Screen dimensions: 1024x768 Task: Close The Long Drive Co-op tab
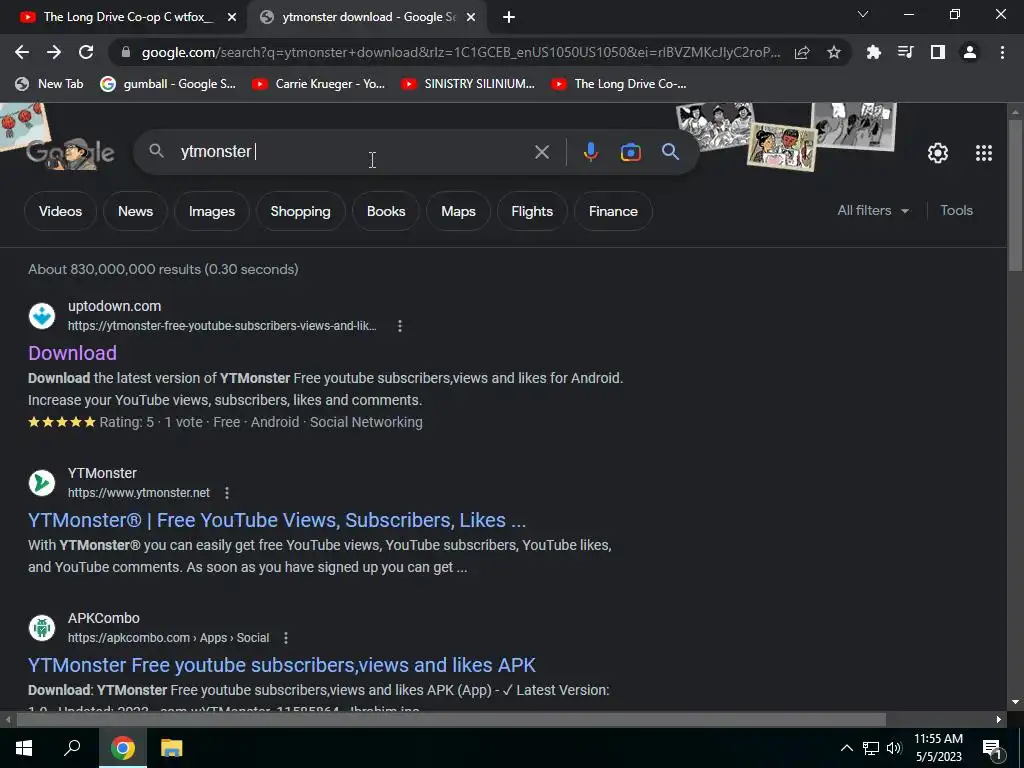232,18
